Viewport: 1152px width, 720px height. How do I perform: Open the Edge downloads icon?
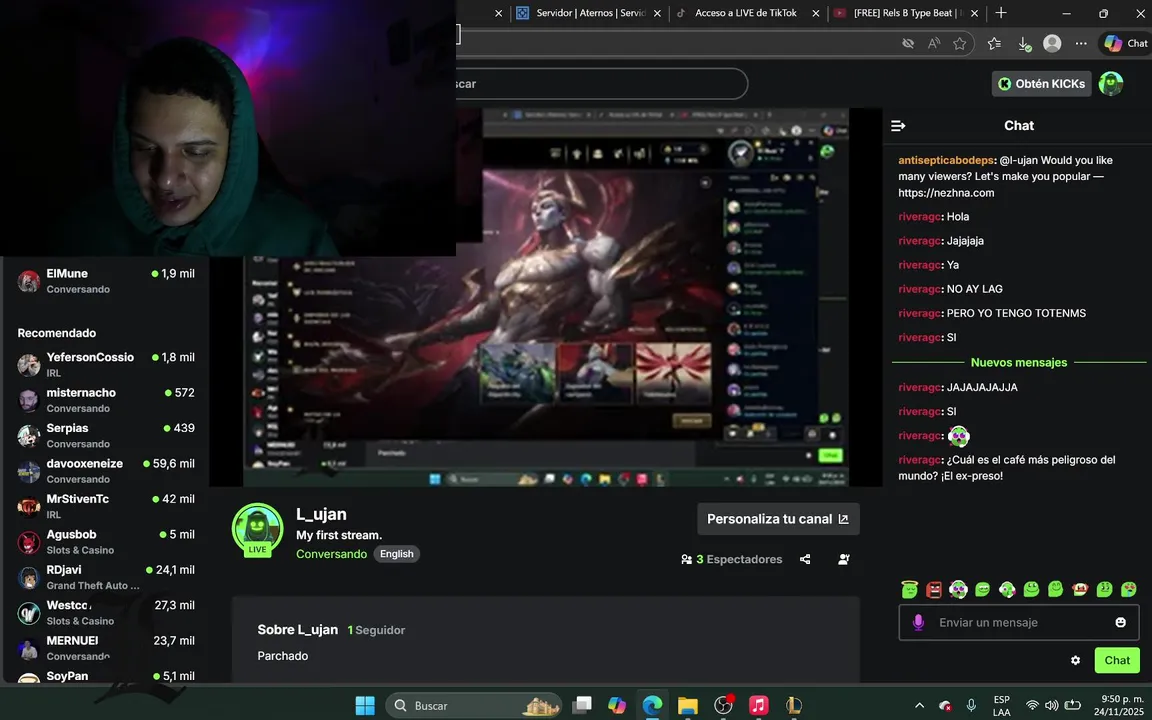pyautogui.click(x=1024, y=43)
